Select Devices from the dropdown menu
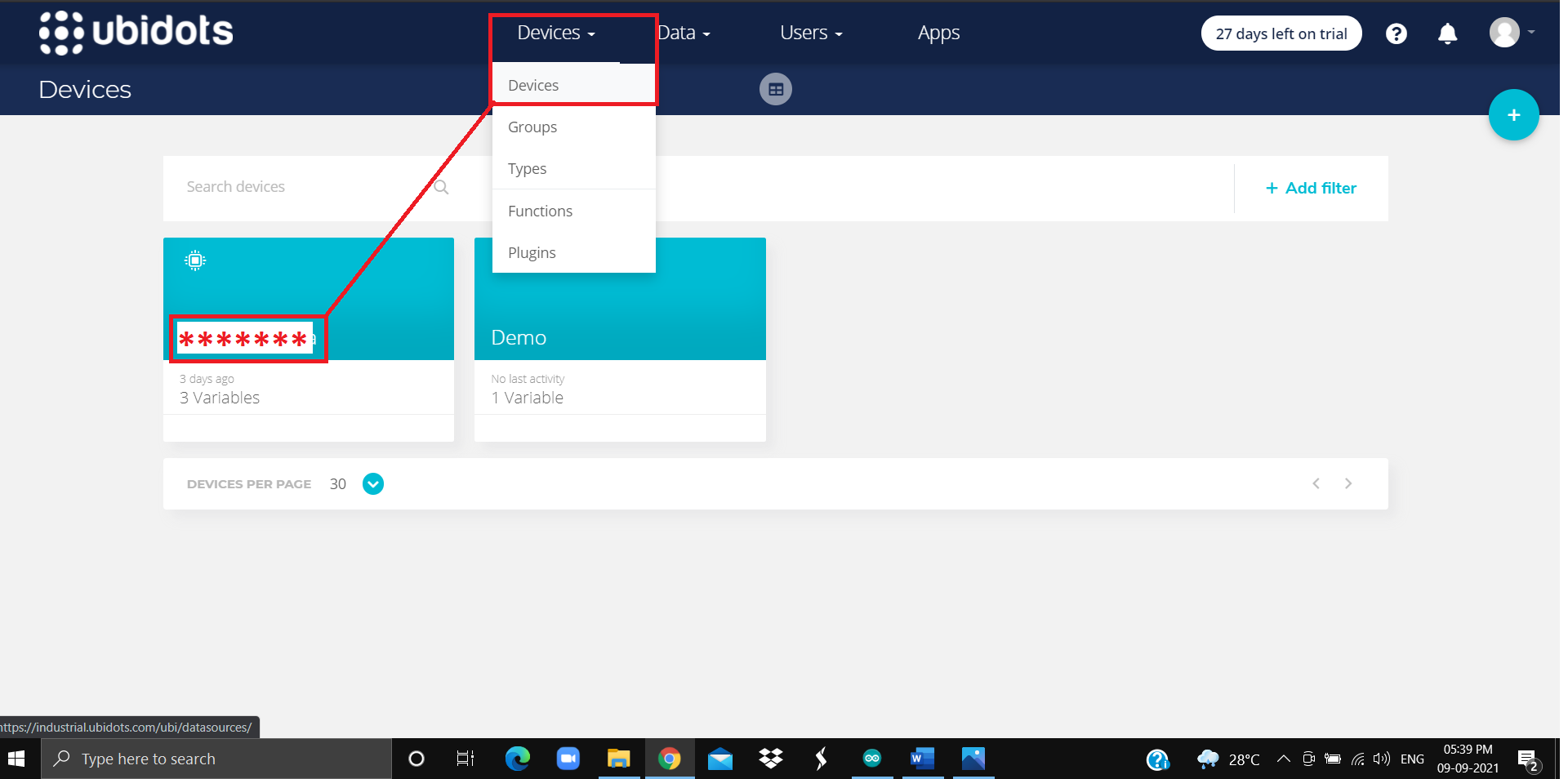This screenshot has width=1568, height=779. [x=574, y=85]
